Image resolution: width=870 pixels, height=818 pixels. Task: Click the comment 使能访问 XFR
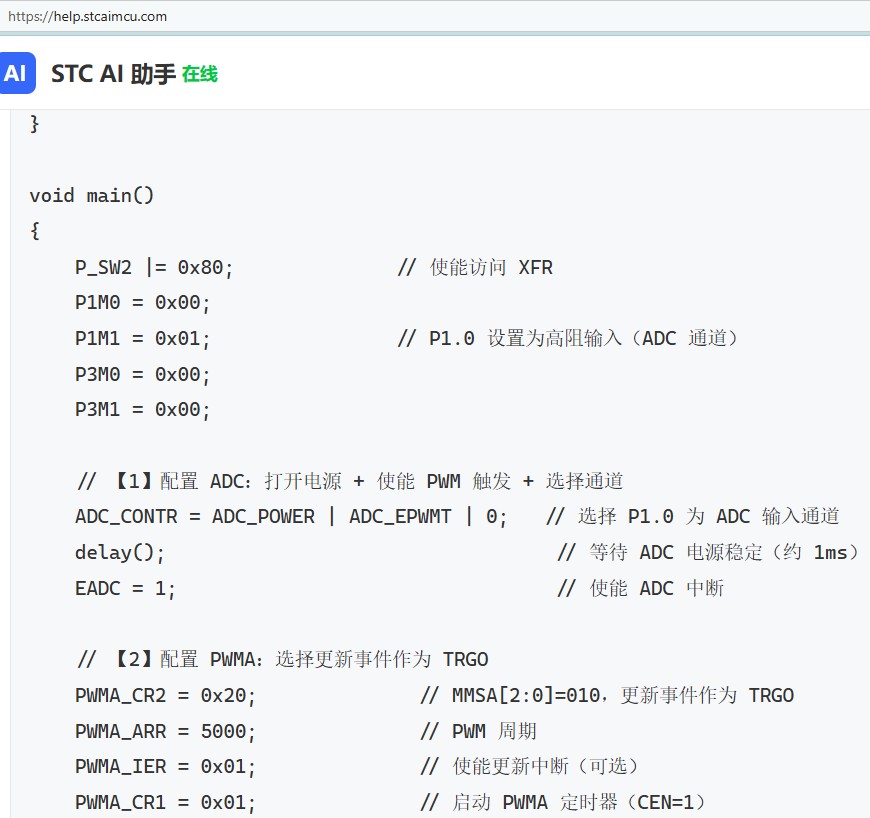[x=476, y=267]
